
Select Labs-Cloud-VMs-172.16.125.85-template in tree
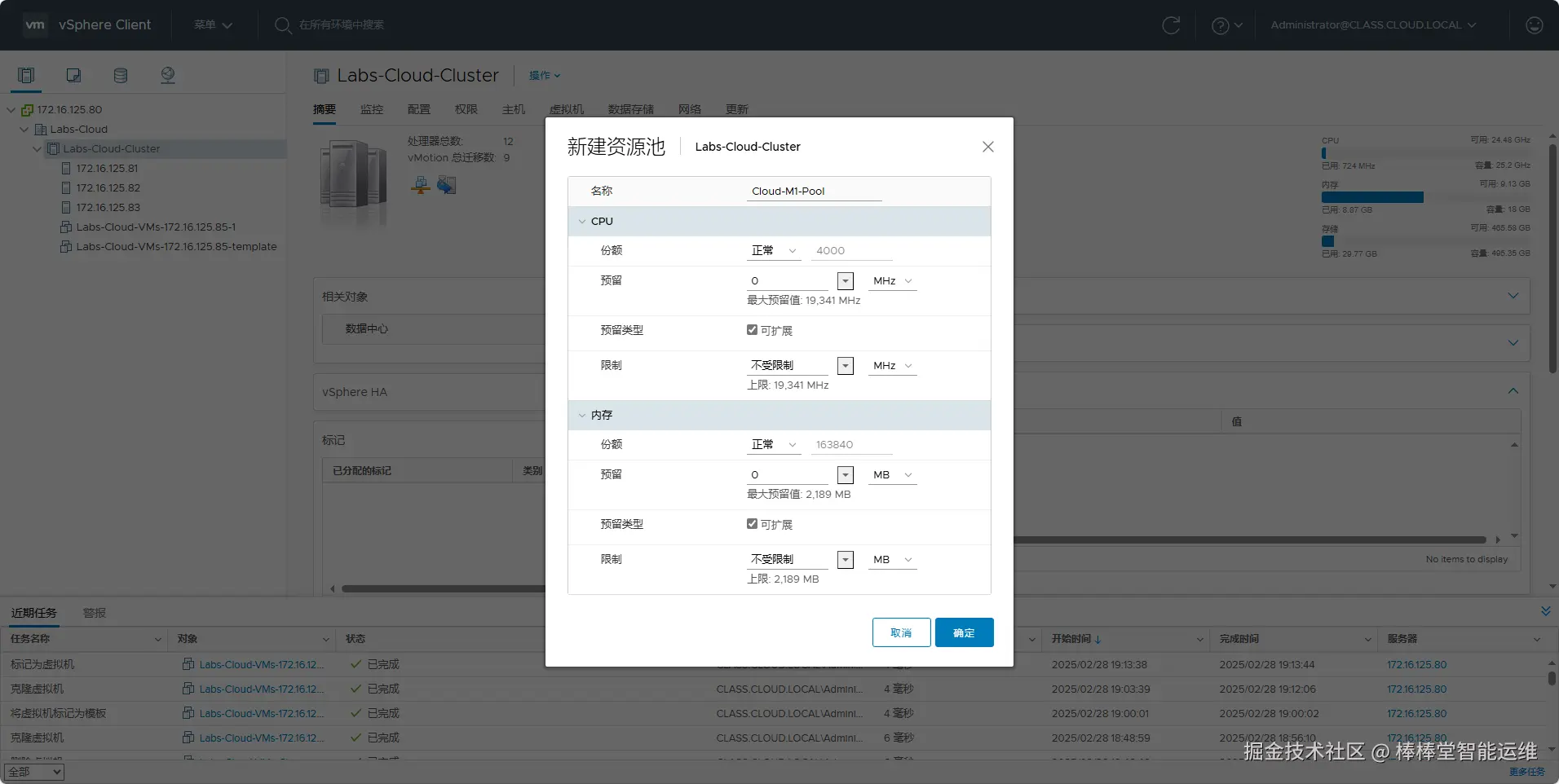176,247
